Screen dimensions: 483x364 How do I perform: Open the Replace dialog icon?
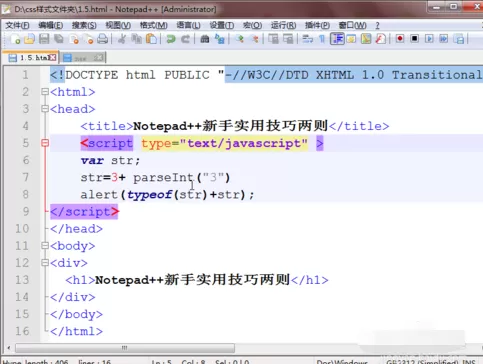(x=220, y=39)
